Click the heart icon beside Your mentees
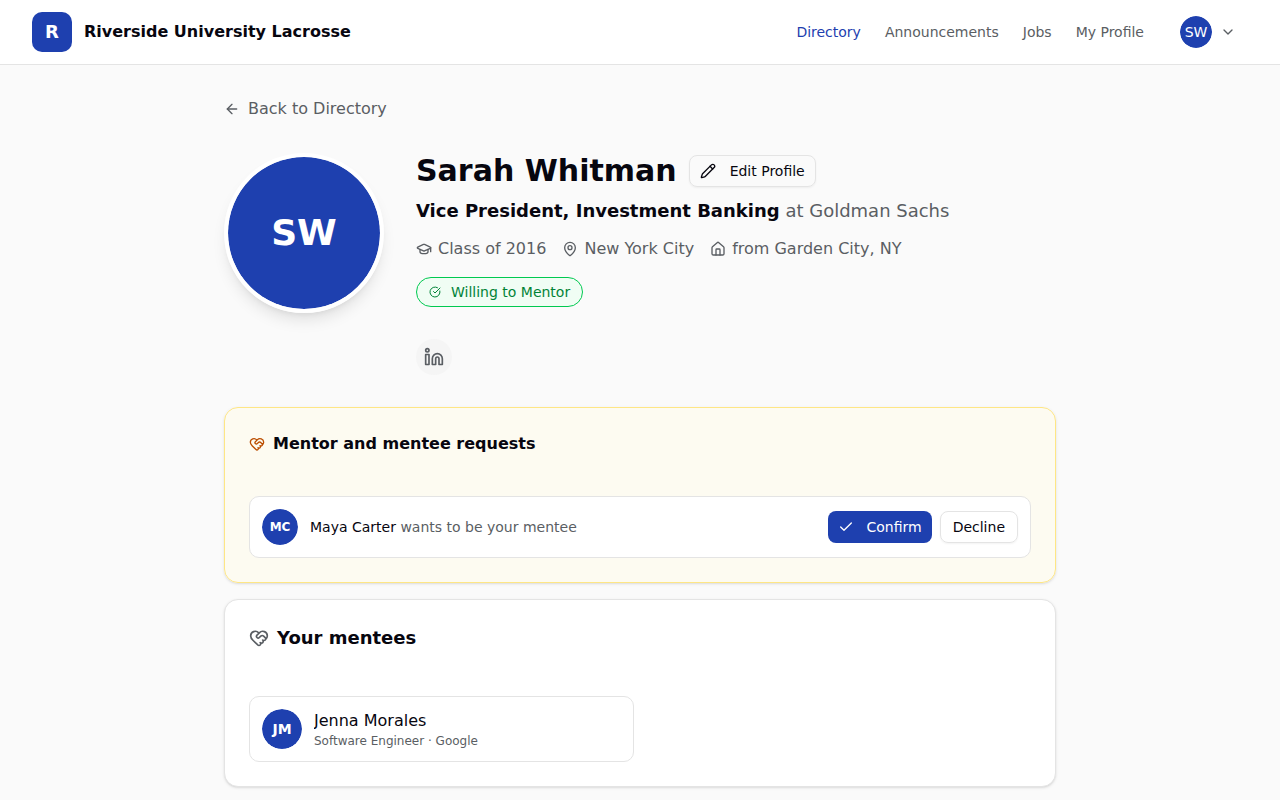The image size is (1280, 800). coord(259,638)
